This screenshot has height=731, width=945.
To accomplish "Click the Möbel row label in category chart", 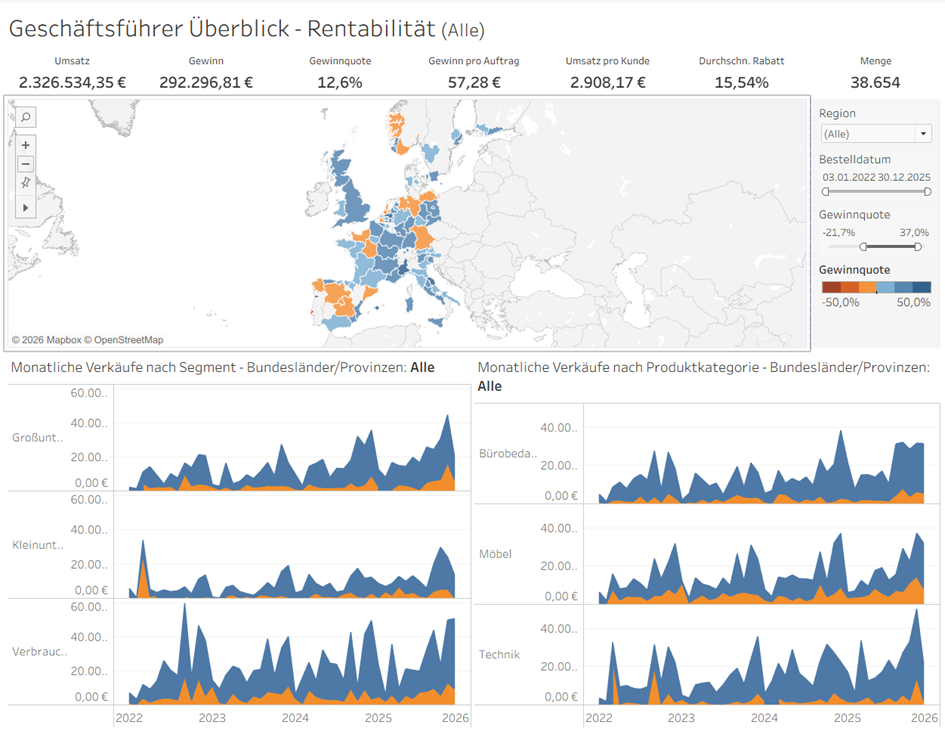I will pos(496,554).
